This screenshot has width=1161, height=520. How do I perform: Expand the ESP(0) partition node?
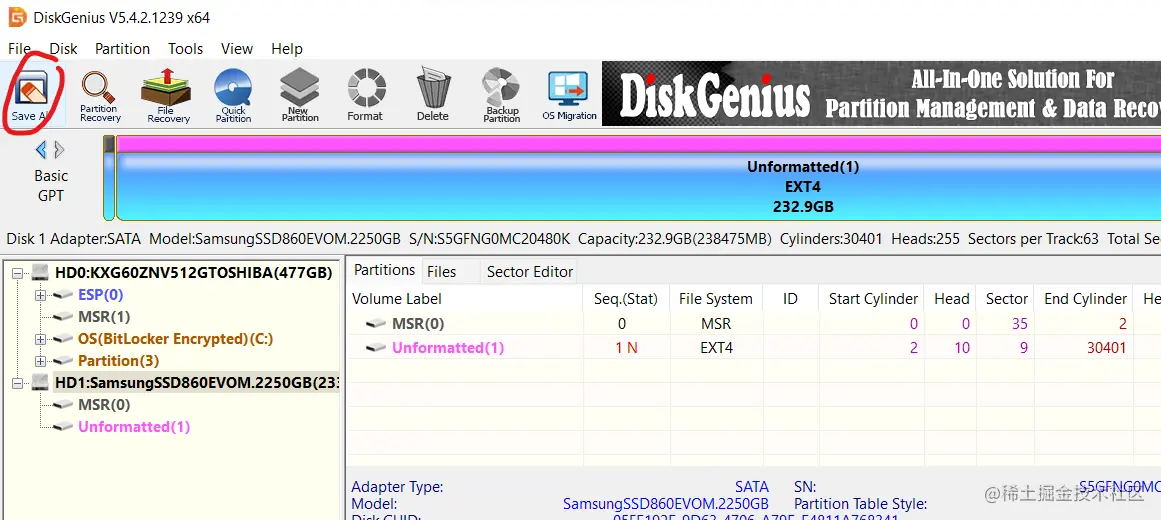41,295
